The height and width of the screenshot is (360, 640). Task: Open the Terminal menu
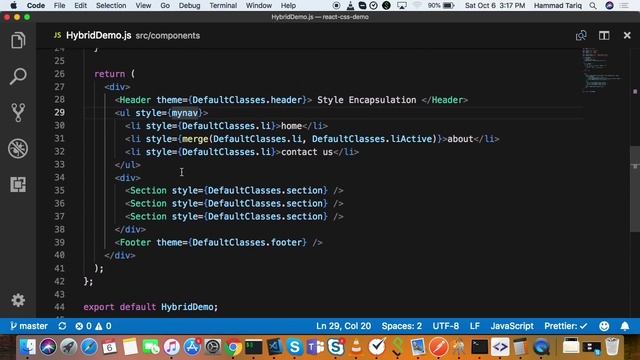pyautogui.click(x=223, y=5)
